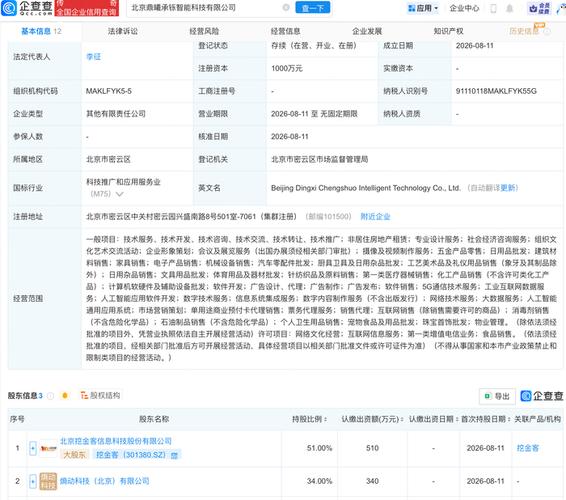This screenshot has height=500, width=566.
Task: Click the info icon beside 历史信息 tab
Action: pyautogui.click(x=547, y=31)
